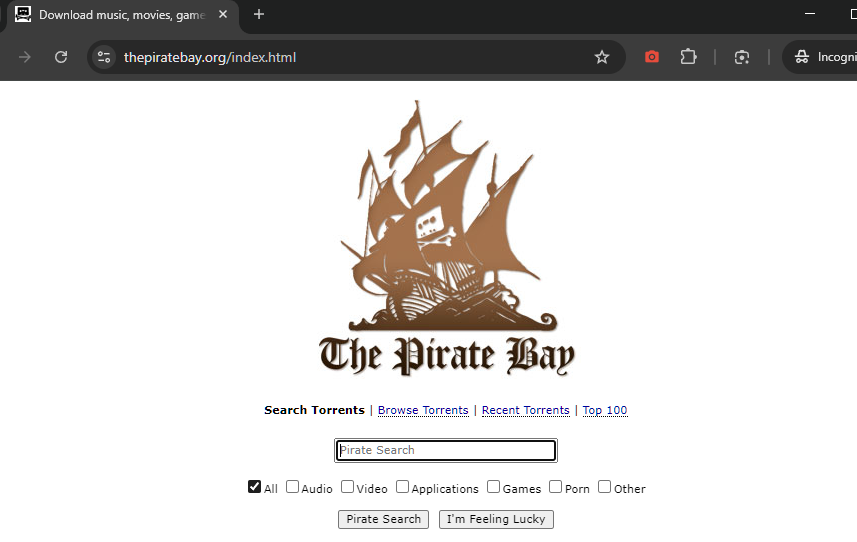Check the Porn category checkbox
The height and width of the screenshot is (542, 857).
click(555, 486)
